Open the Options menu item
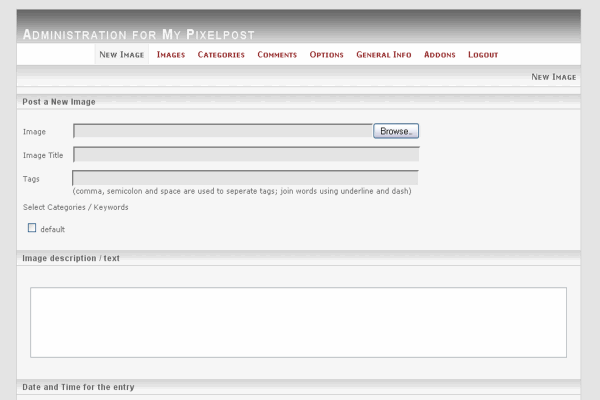 click(x=326, y=55)
